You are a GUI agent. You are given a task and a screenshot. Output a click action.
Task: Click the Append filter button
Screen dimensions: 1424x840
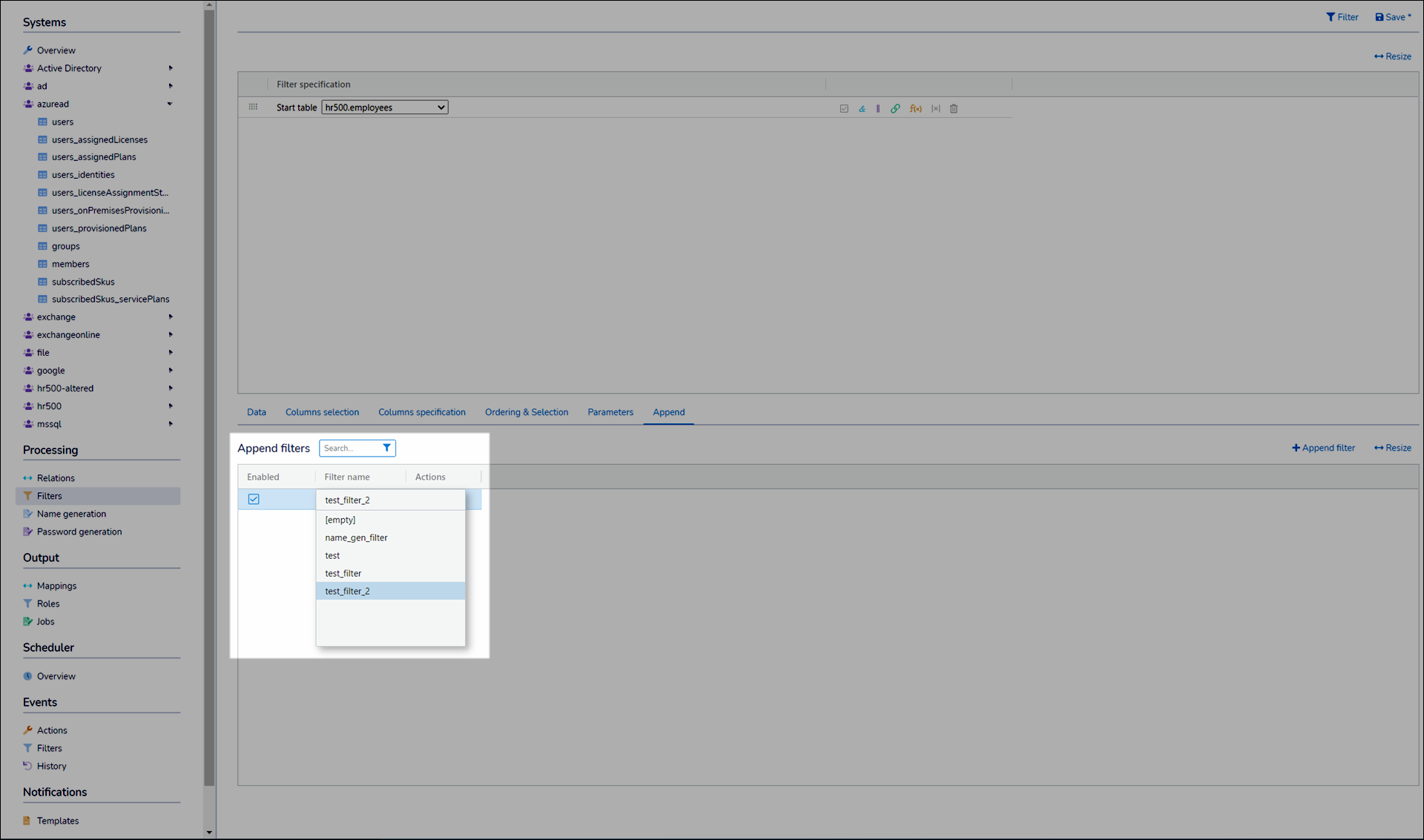(x=1323, y=448)
